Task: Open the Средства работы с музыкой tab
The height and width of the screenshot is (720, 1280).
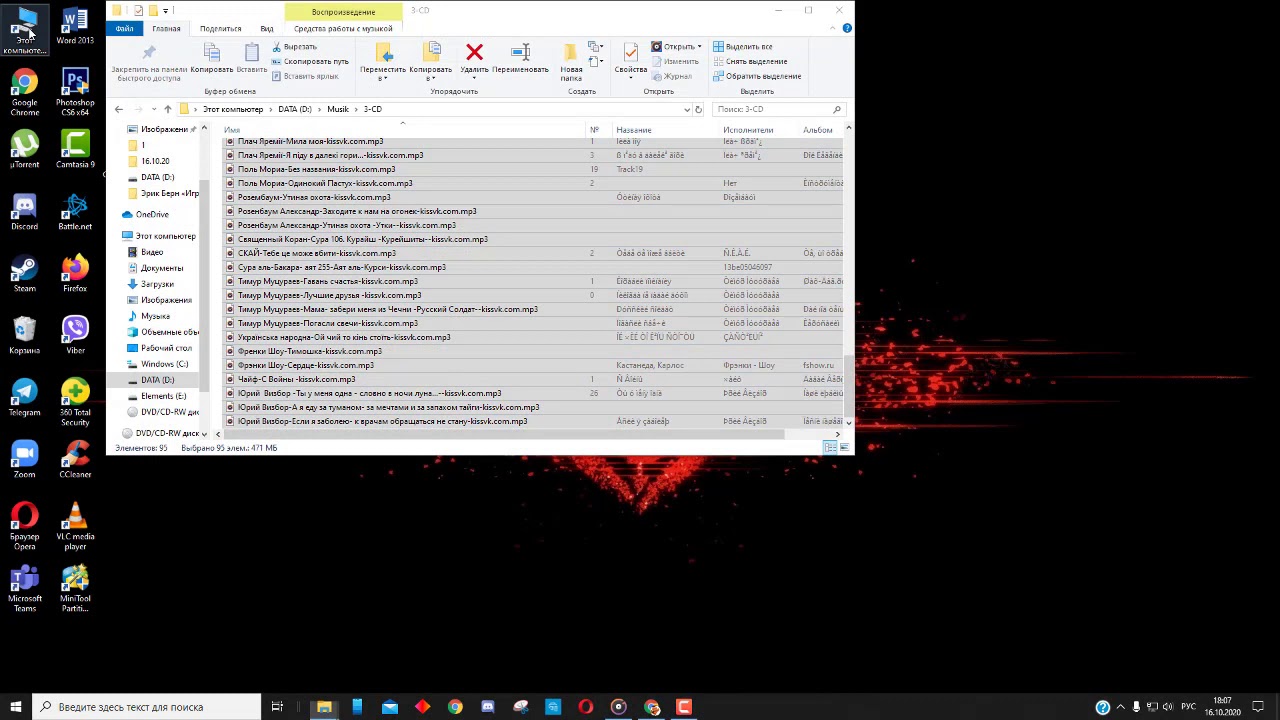Action: 343,29
